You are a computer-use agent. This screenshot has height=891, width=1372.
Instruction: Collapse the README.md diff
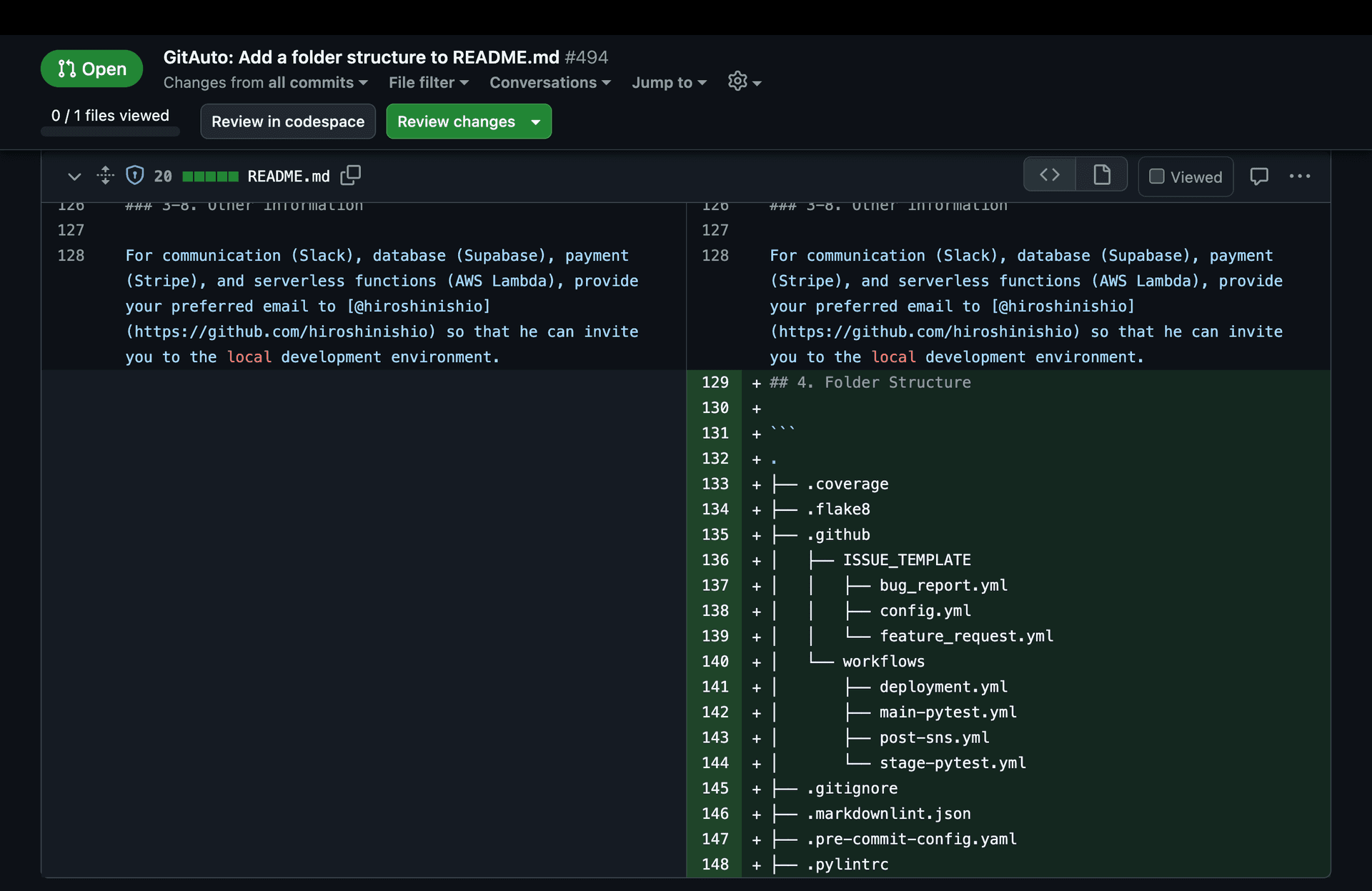pos(74,176)
